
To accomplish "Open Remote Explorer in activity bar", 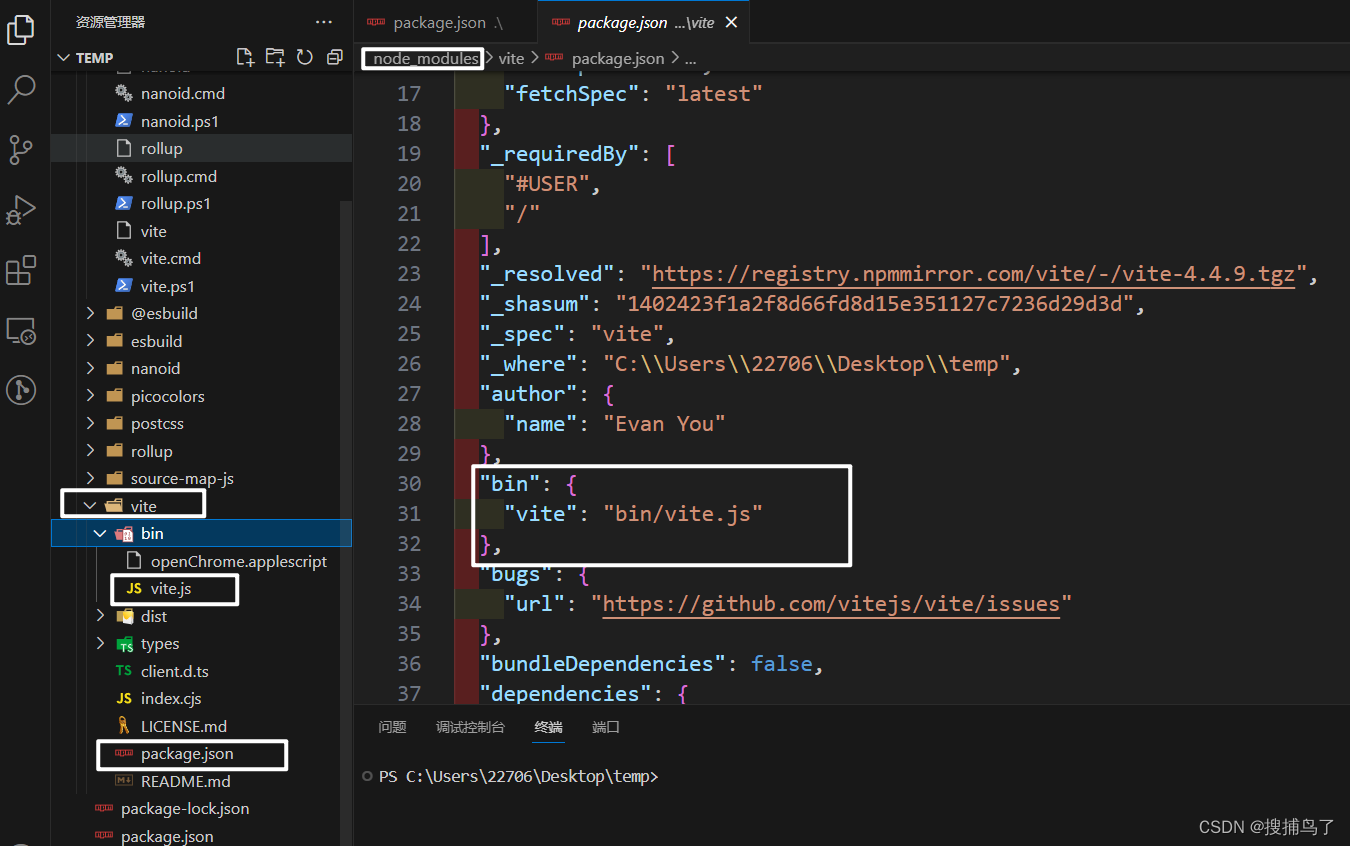I will coord(21,330).
